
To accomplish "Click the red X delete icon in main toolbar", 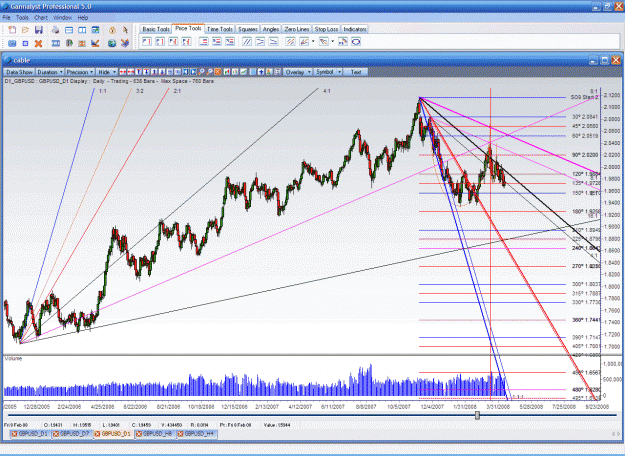I will (38, 43).
